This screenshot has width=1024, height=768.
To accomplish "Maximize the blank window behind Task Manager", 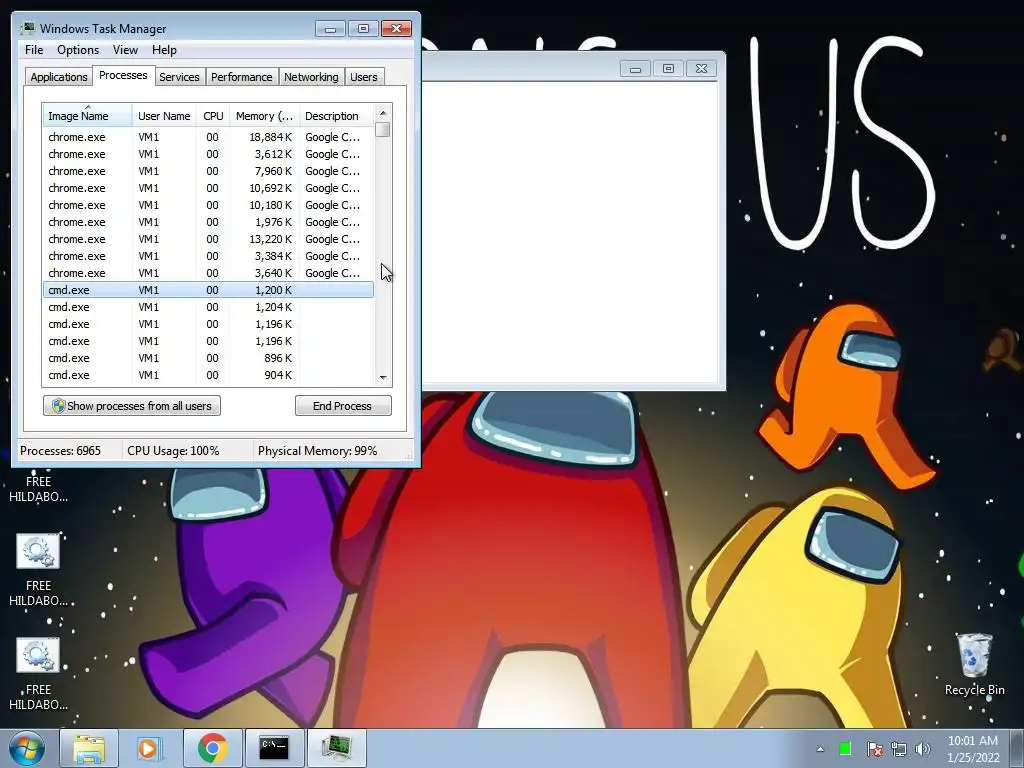I will tap(668, 69).
